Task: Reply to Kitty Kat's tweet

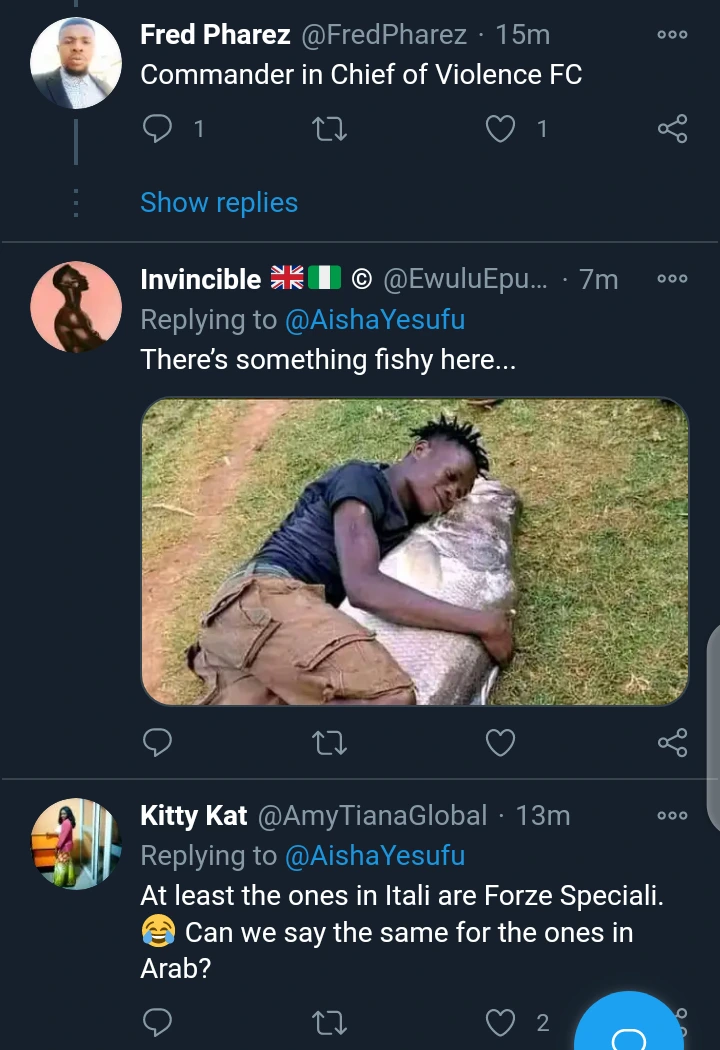Action: pyautogui.click(x=158, y=1022)
